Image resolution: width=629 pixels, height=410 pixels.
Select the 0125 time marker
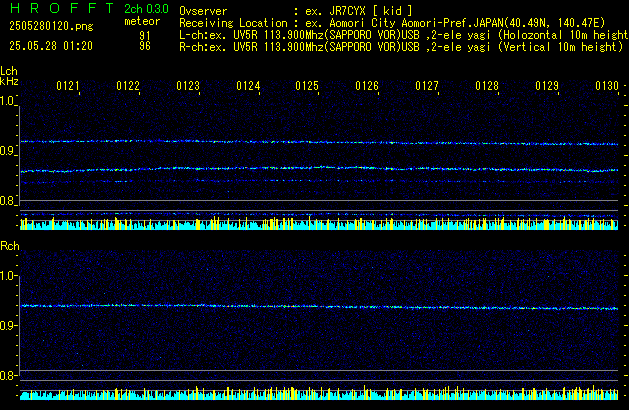pyautogui.click(x=307, y=86)
